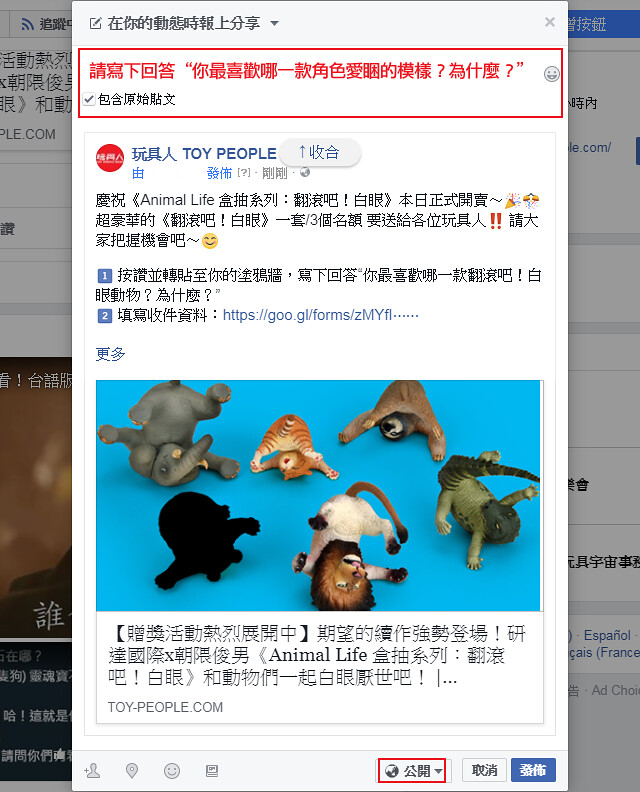Close the share dialog with X
Image resolution: width=640 pixels, height=792 pixels.
(550, 22)
